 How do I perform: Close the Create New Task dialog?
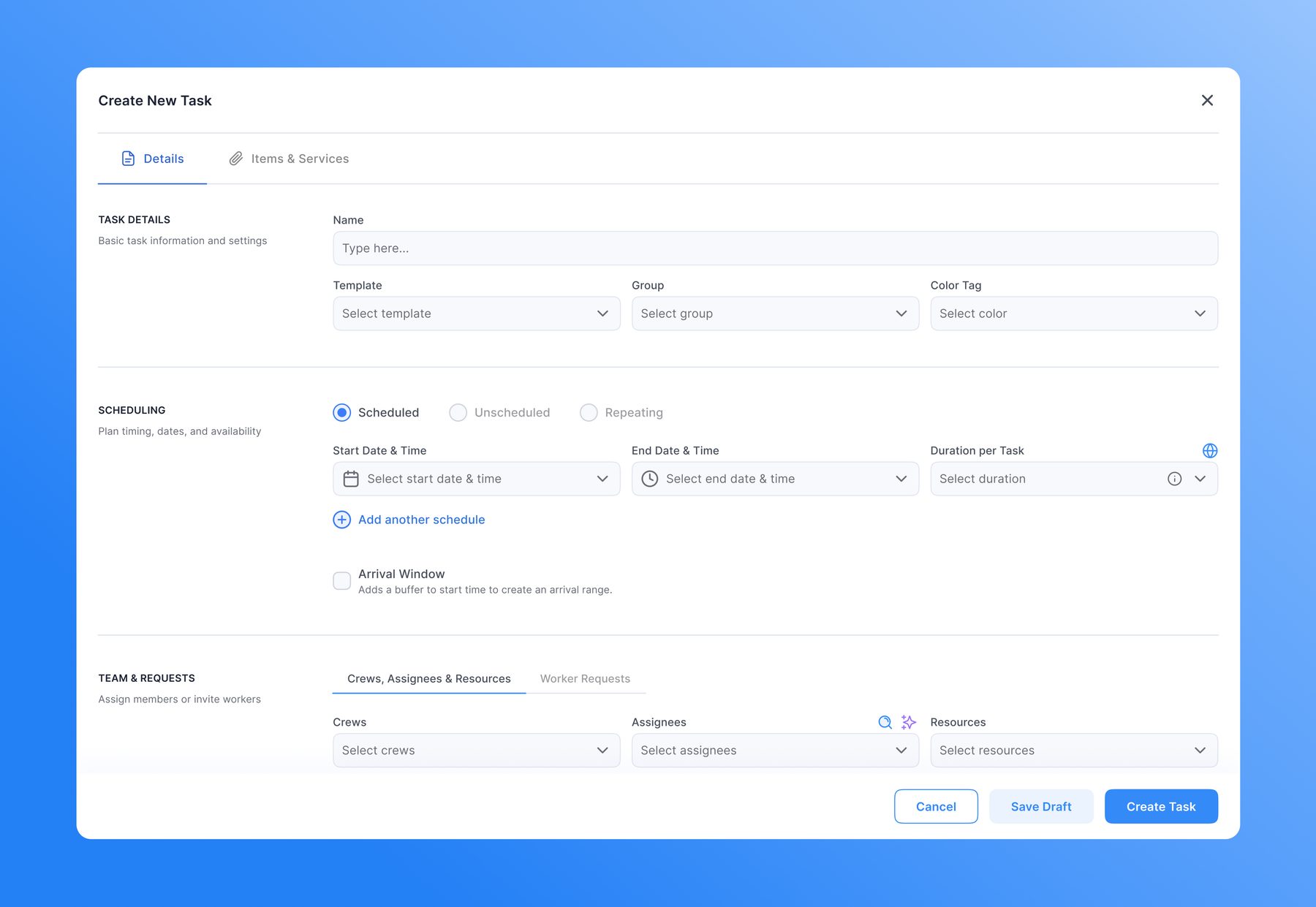point(1207,100)
